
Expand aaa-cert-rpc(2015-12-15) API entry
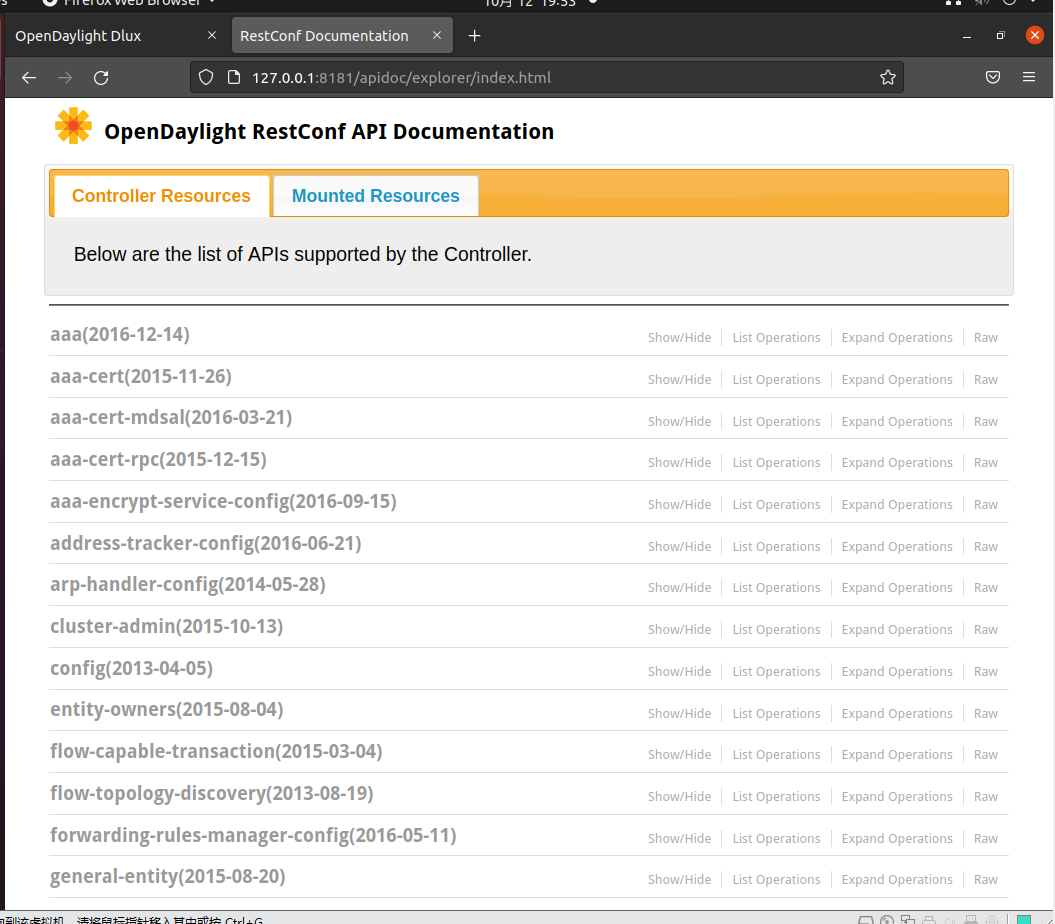point(158,460)
